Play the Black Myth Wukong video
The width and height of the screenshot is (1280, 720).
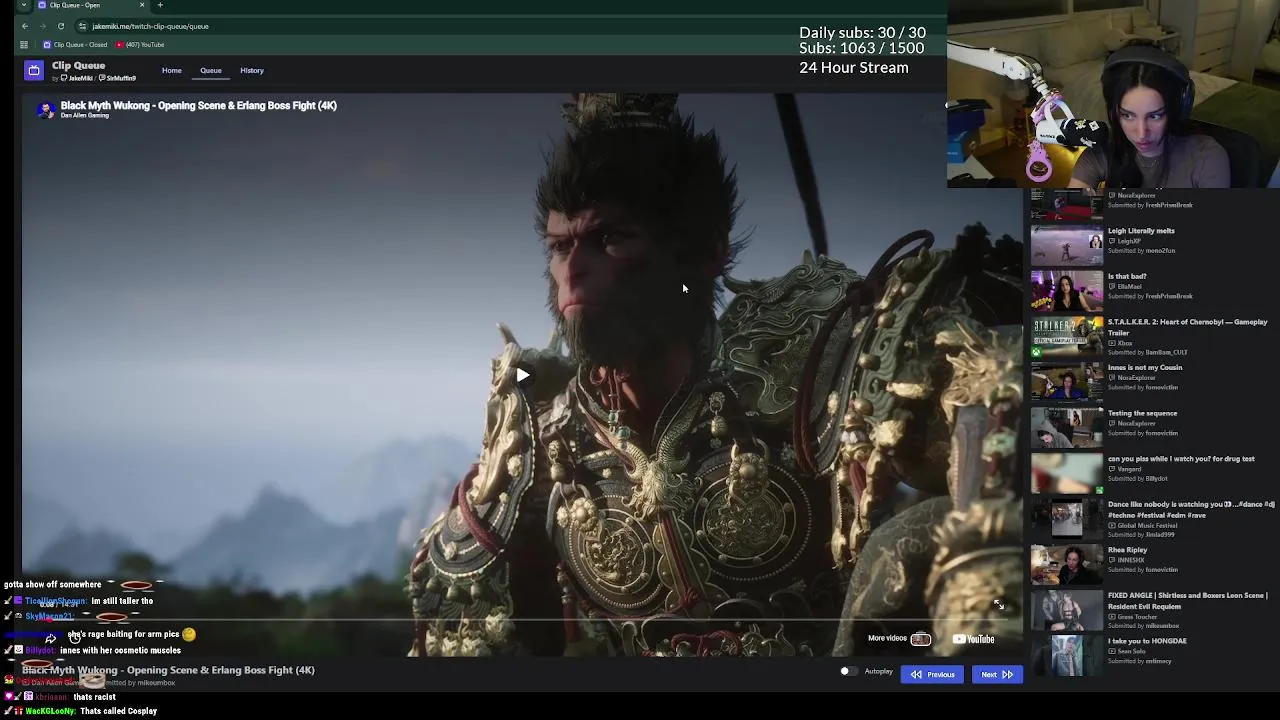pos(523,375)
